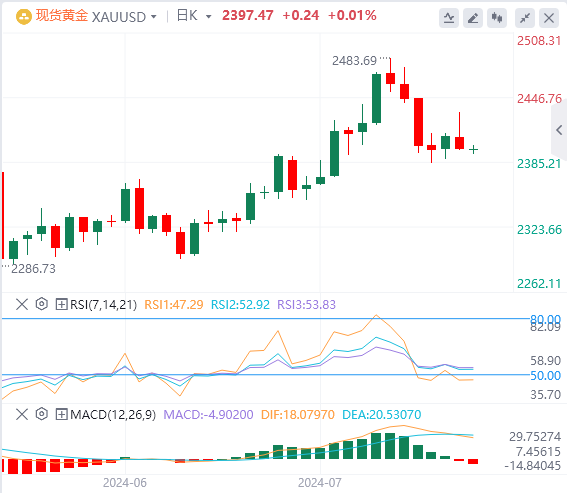The height and width of the screenshot is (493, 567).
Task: Switch chart type with candlestick icon
Action: (497, 18)
